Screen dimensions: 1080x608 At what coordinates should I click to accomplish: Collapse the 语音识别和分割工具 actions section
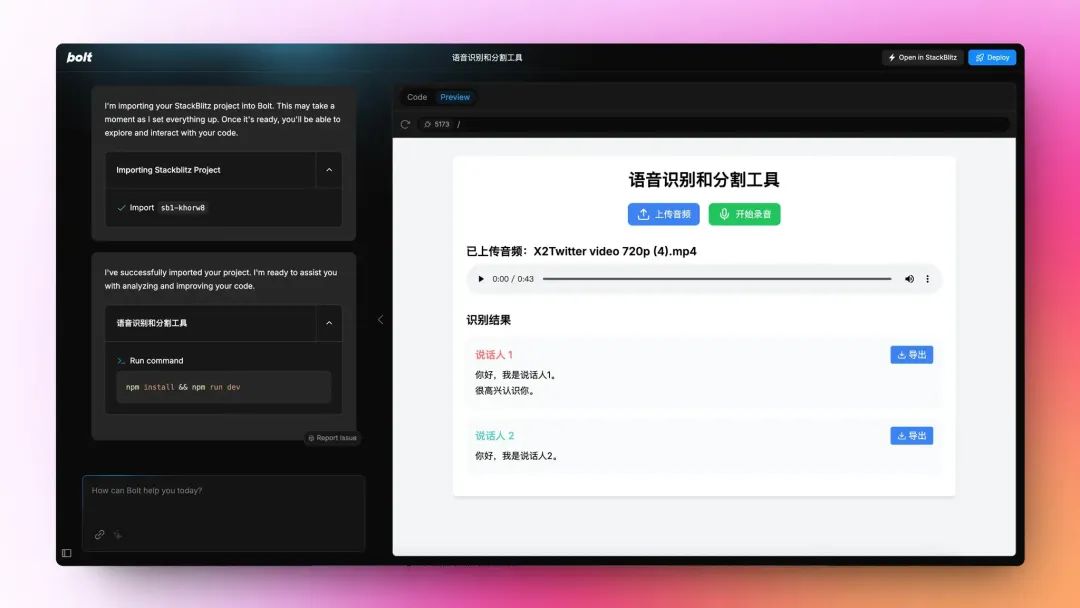click(329, 323)
